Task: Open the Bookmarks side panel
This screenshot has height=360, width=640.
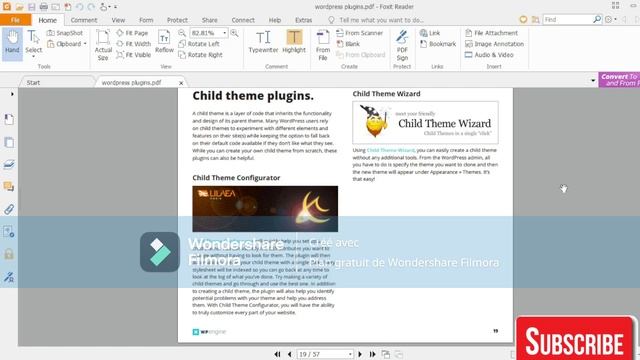Action: pyautogui.click(x=9, y=119)
